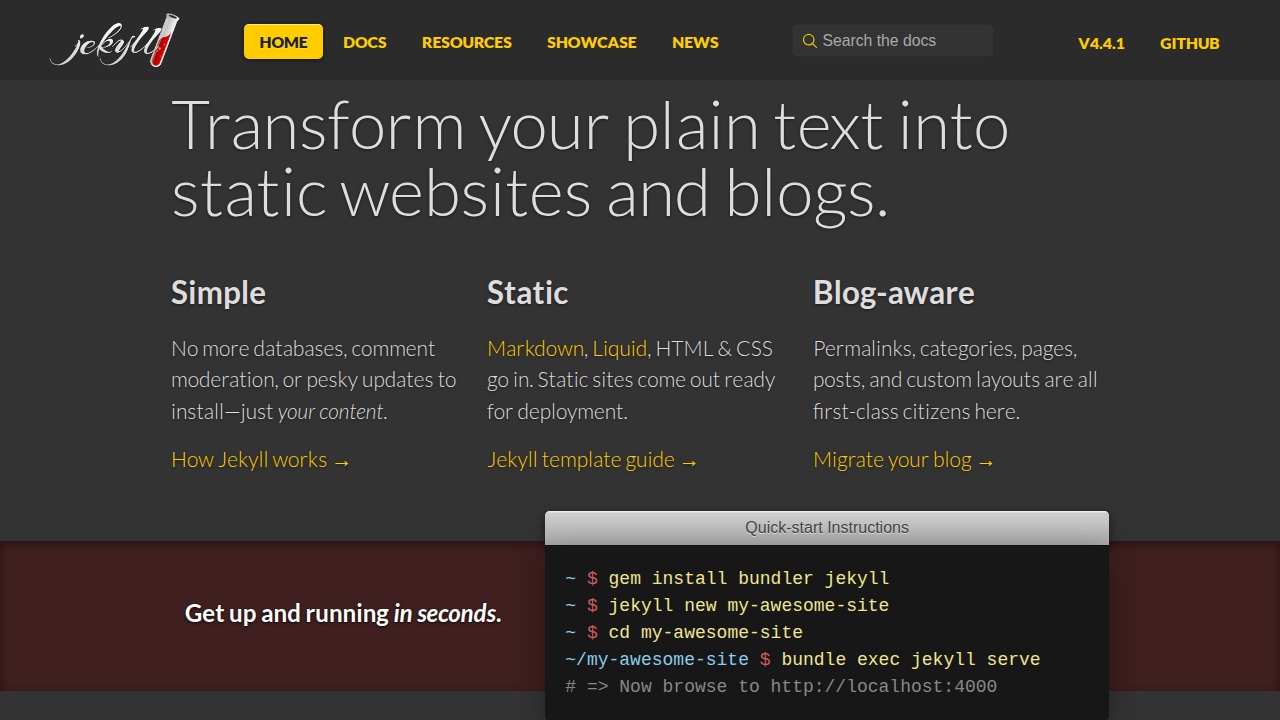Go to the Resources page

(467, 42)
